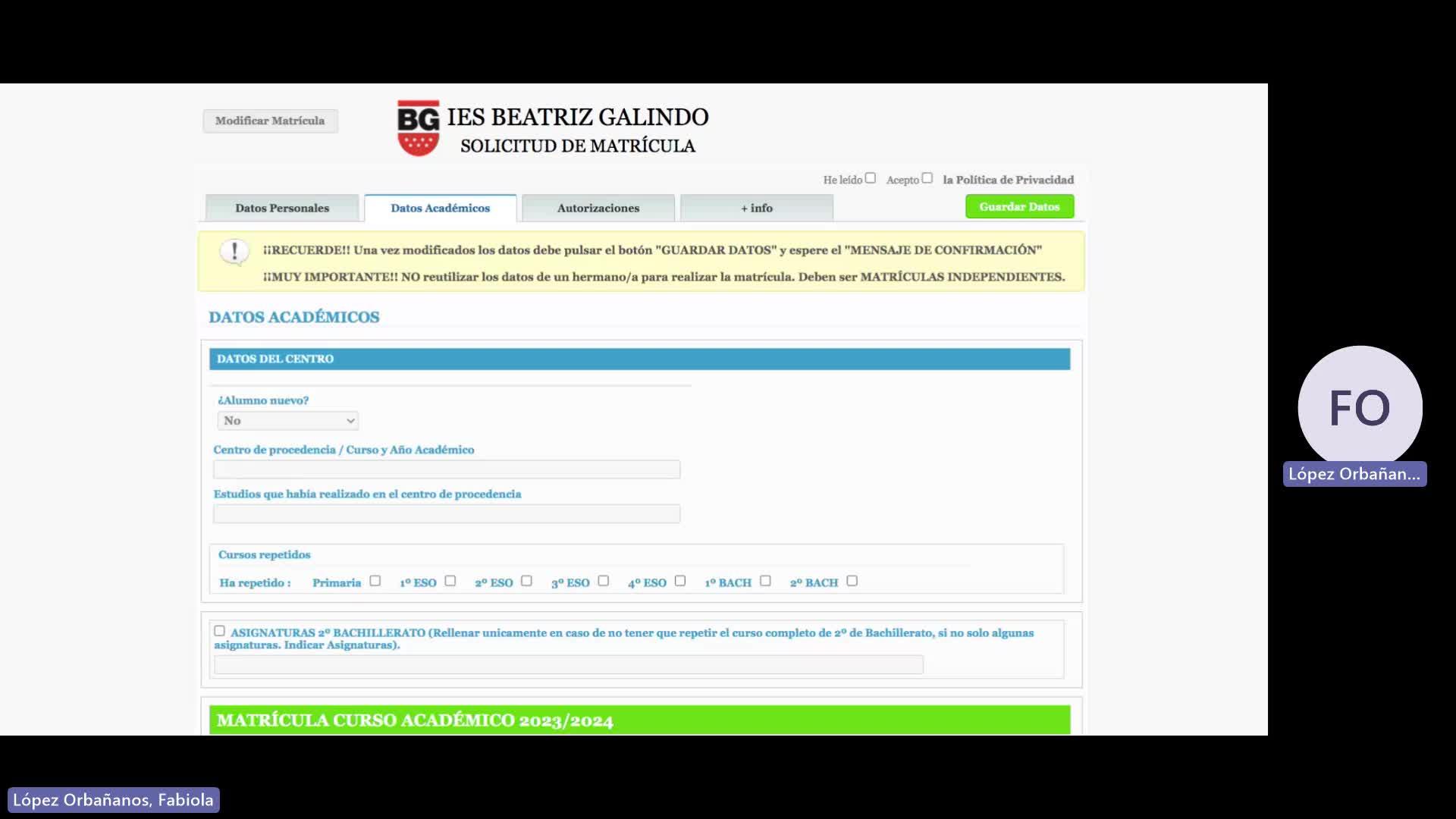This screenshot has width=1456, height=819.
Task: Open the '¿Alumno nuevo?' dropdown
Action: click(287, 421)
